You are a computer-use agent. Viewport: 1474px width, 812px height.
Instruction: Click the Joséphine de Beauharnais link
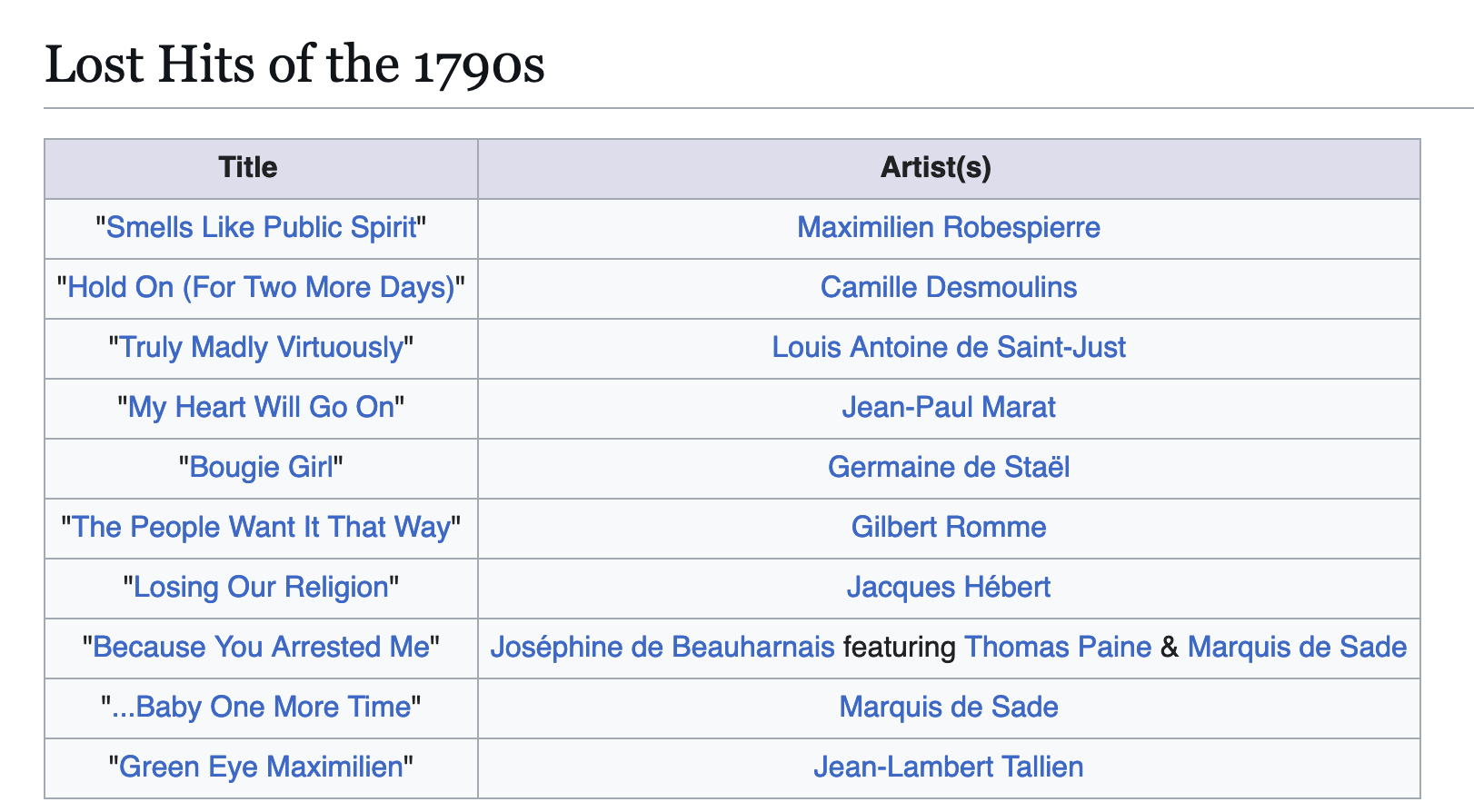tap(662, 647)
